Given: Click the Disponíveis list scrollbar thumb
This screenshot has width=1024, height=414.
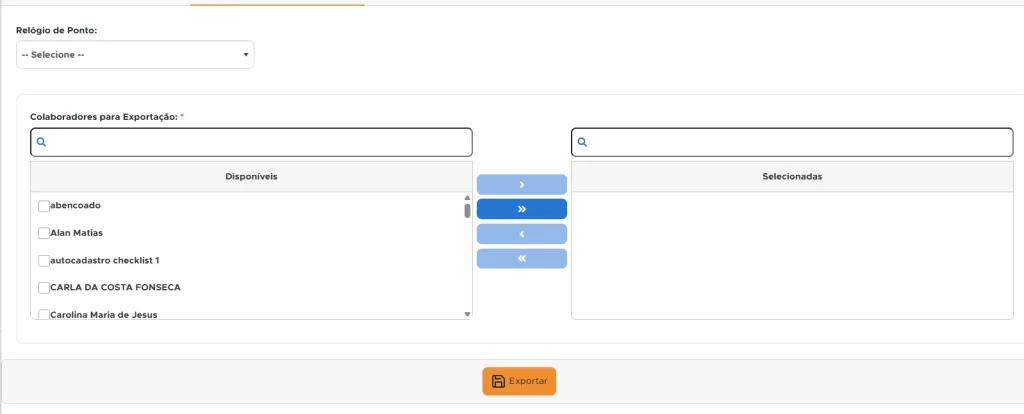Looking at the screenshot, I should 467,210.
